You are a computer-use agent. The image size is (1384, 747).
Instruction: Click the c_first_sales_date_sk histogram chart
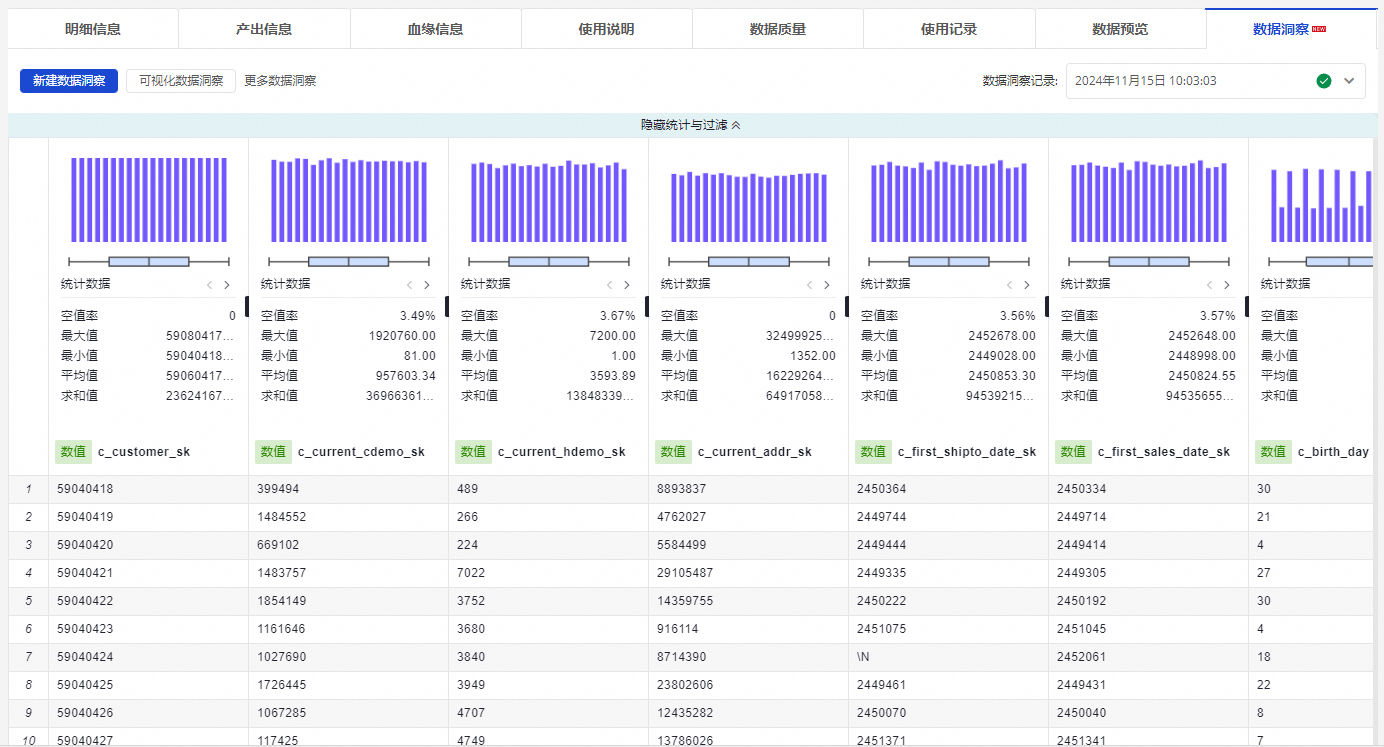tap(1149, 199)
